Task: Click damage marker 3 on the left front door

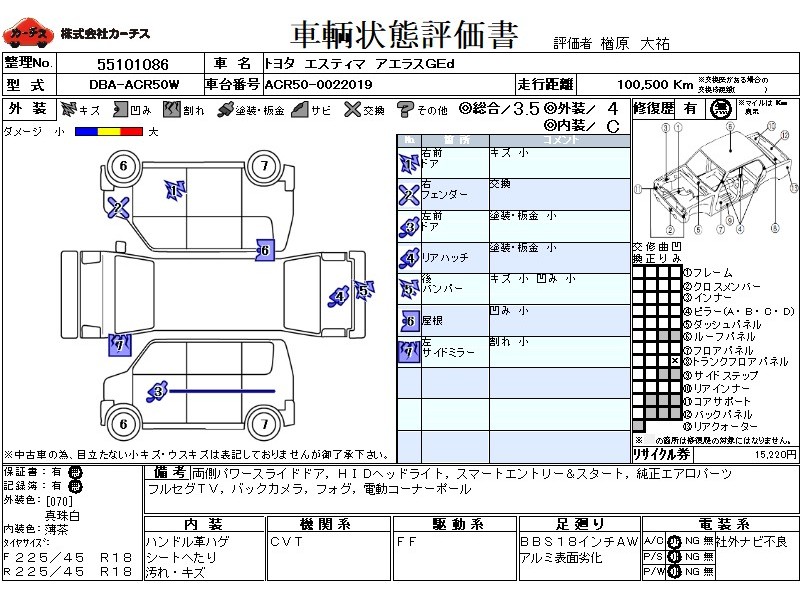Action: (157, 392)
